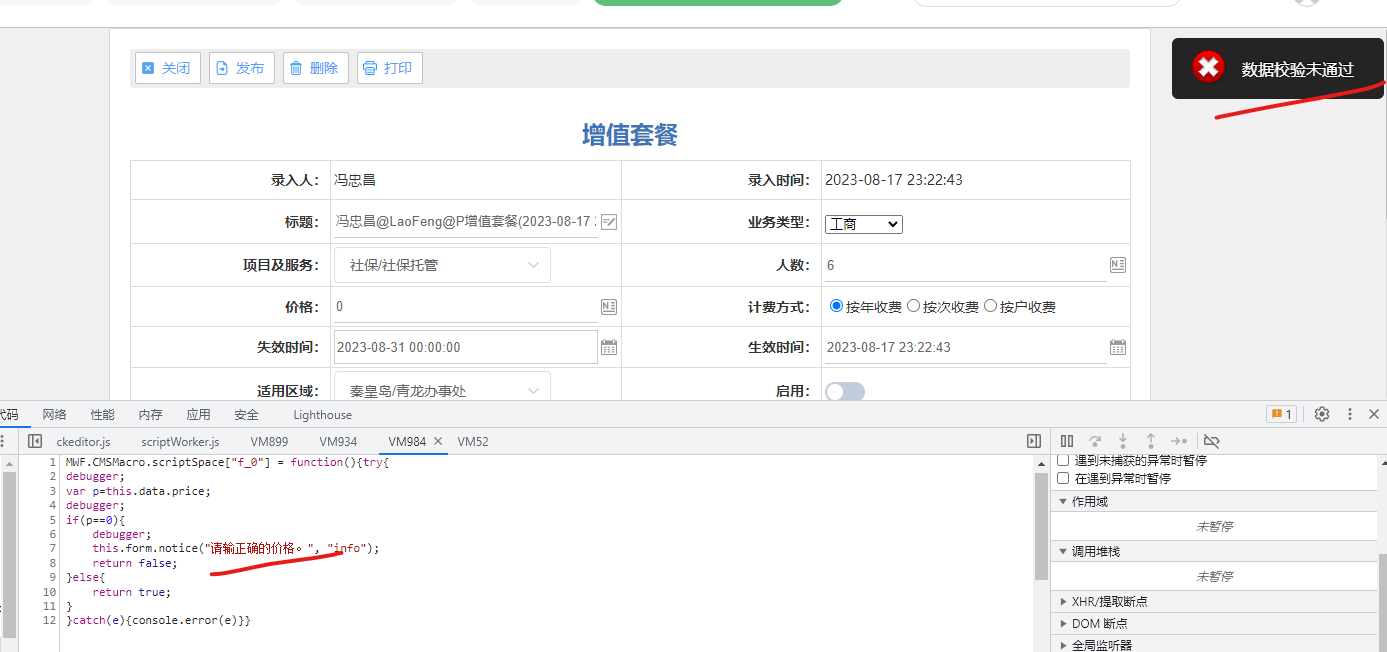Click the 录入时间 value 2023-08-17 23:22:43
The height and width of the screenshot is (652, 1387).
pos(894,180)
